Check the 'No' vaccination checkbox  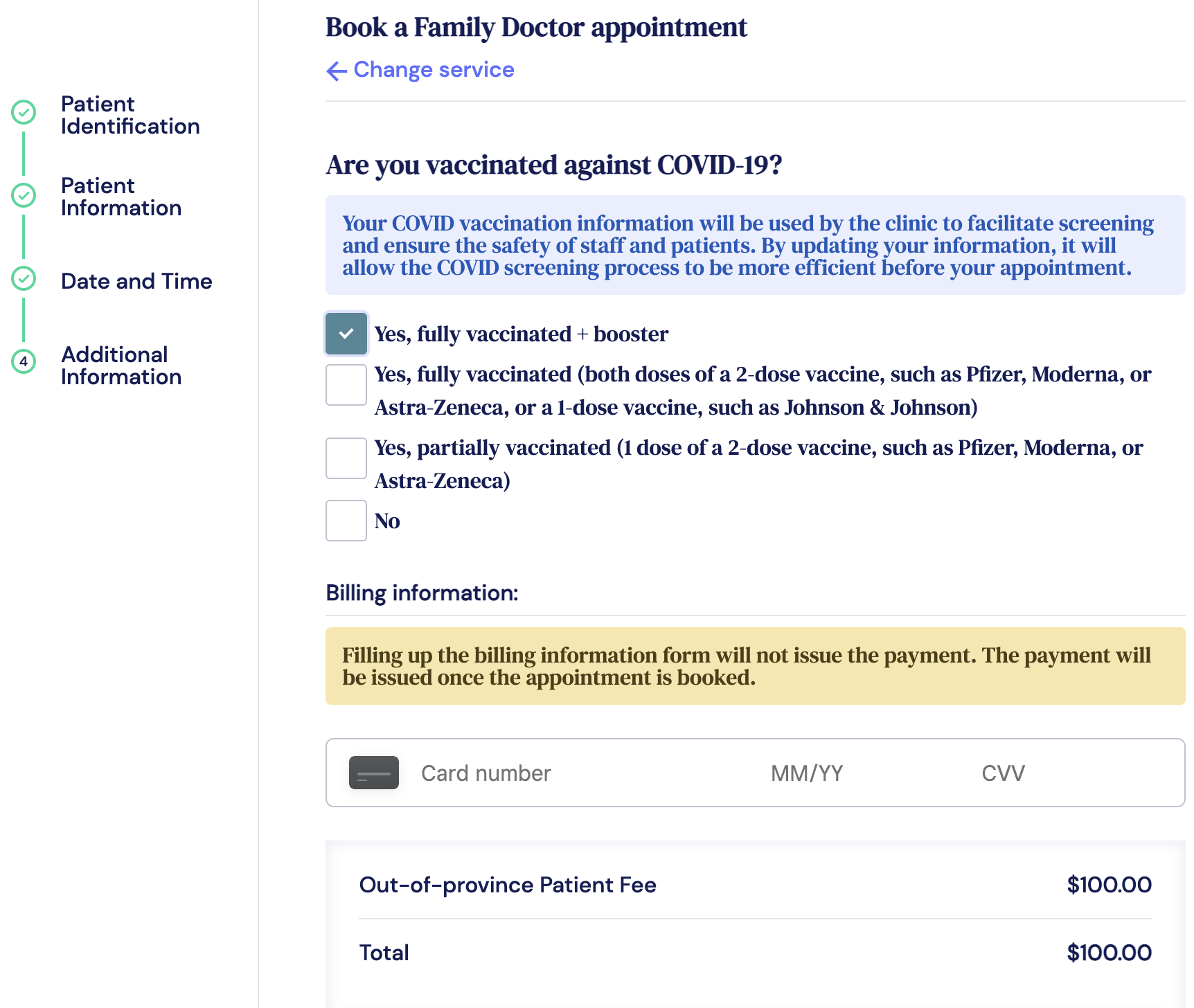(x=346, y=521)
